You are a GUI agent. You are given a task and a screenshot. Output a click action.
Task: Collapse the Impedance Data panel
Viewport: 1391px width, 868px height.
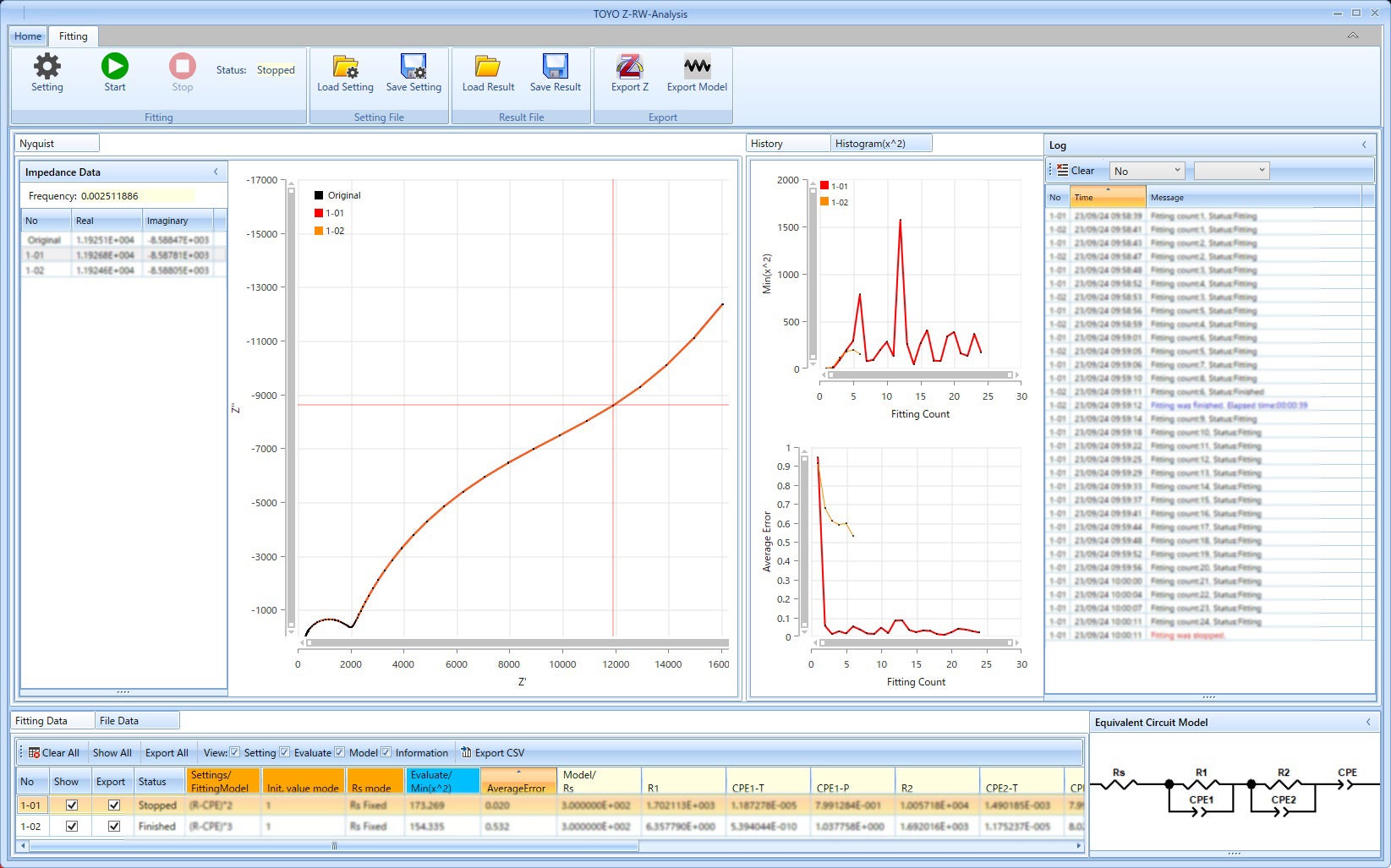pyautogui.click(x=216, y=172)
